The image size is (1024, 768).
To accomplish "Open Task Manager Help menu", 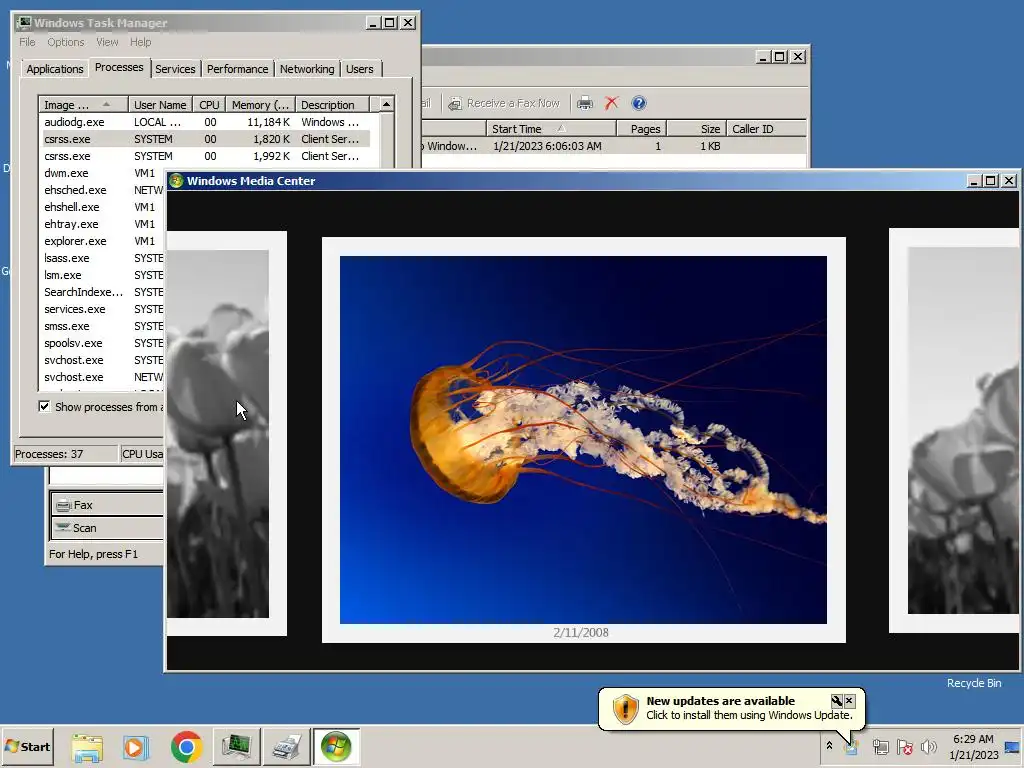I will (x=140, y=42).
